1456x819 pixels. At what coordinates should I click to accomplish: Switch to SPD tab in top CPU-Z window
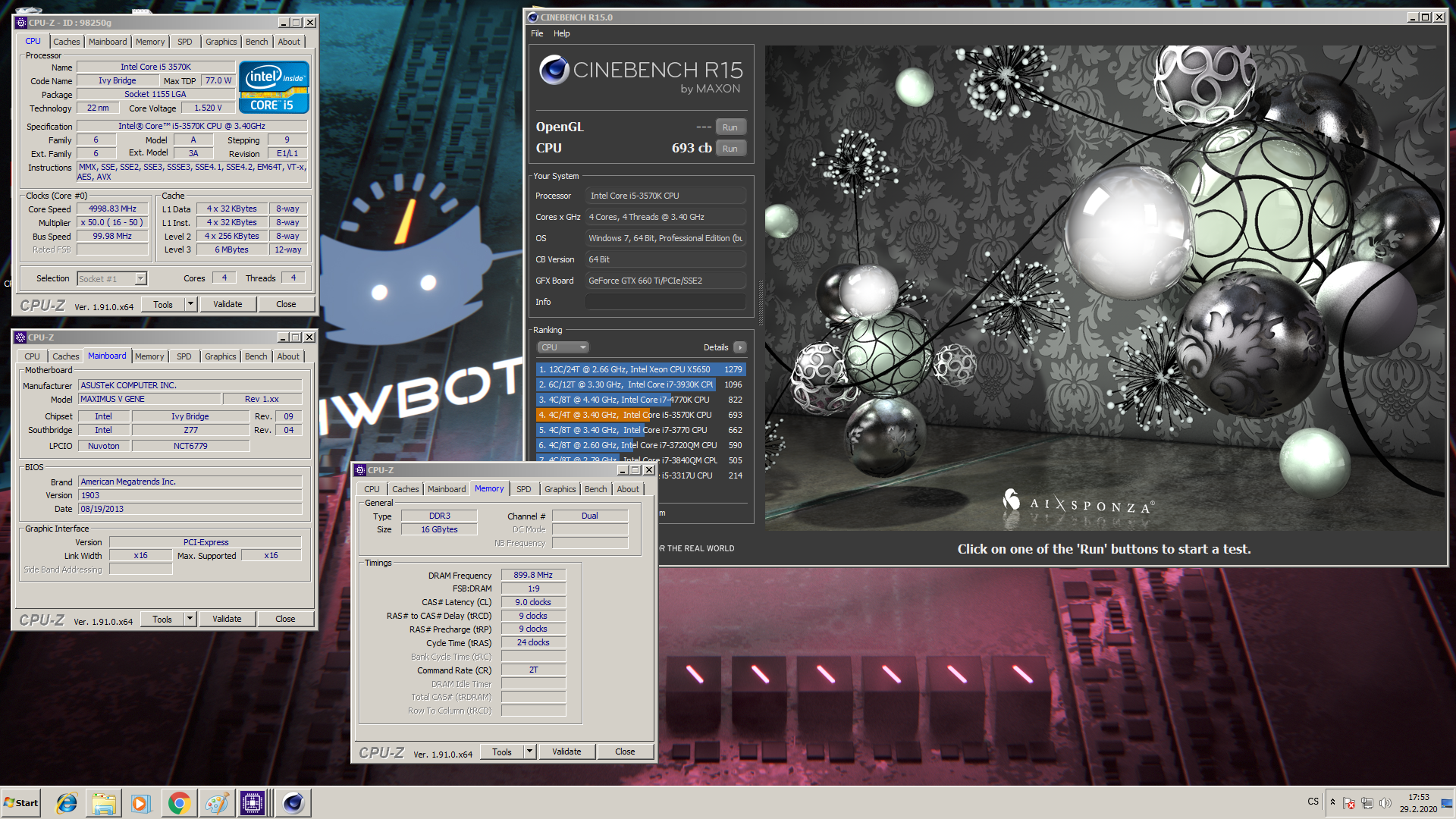coord(185,42)
